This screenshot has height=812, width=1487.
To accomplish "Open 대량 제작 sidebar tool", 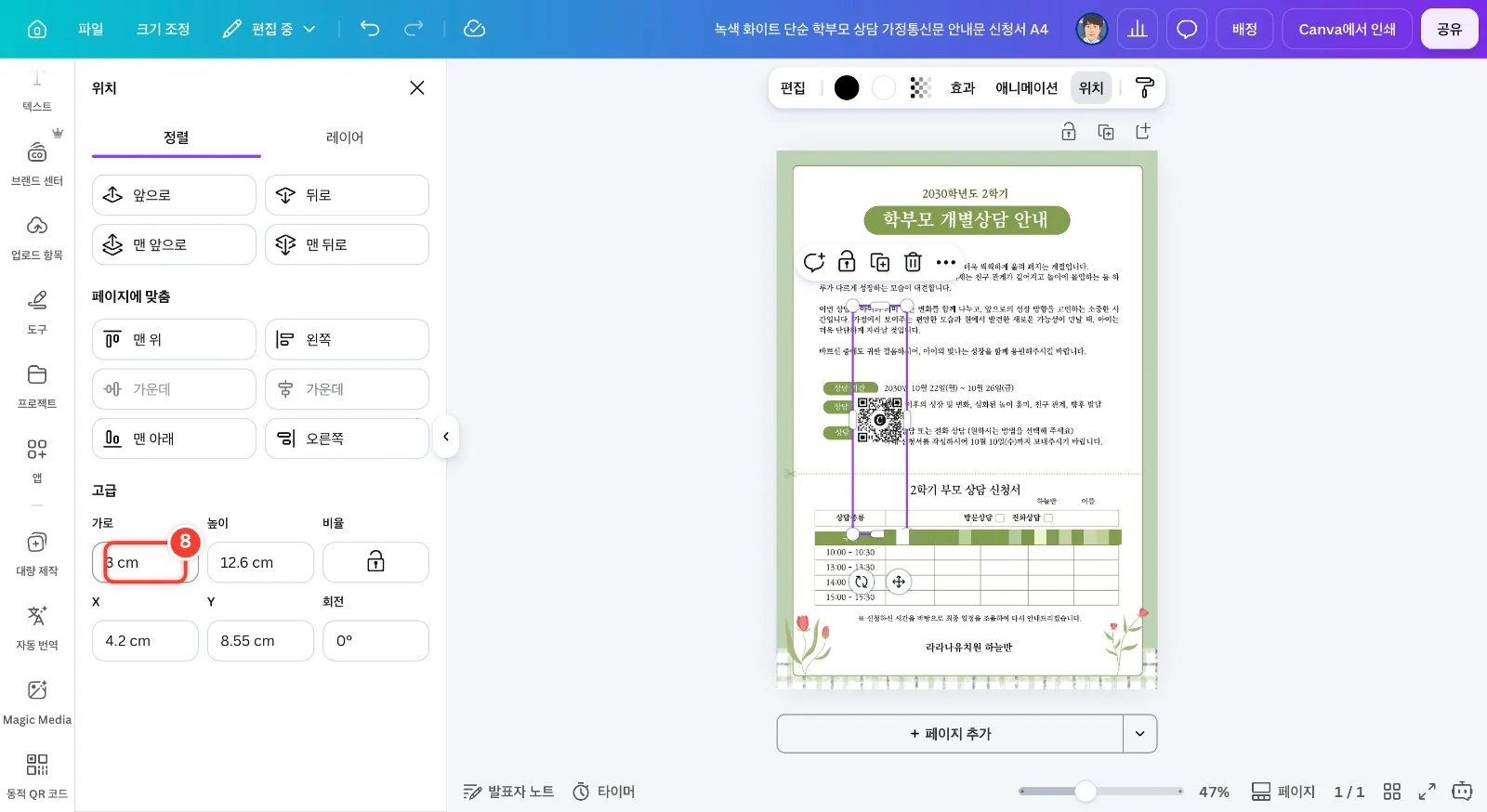I will [37, 553].
